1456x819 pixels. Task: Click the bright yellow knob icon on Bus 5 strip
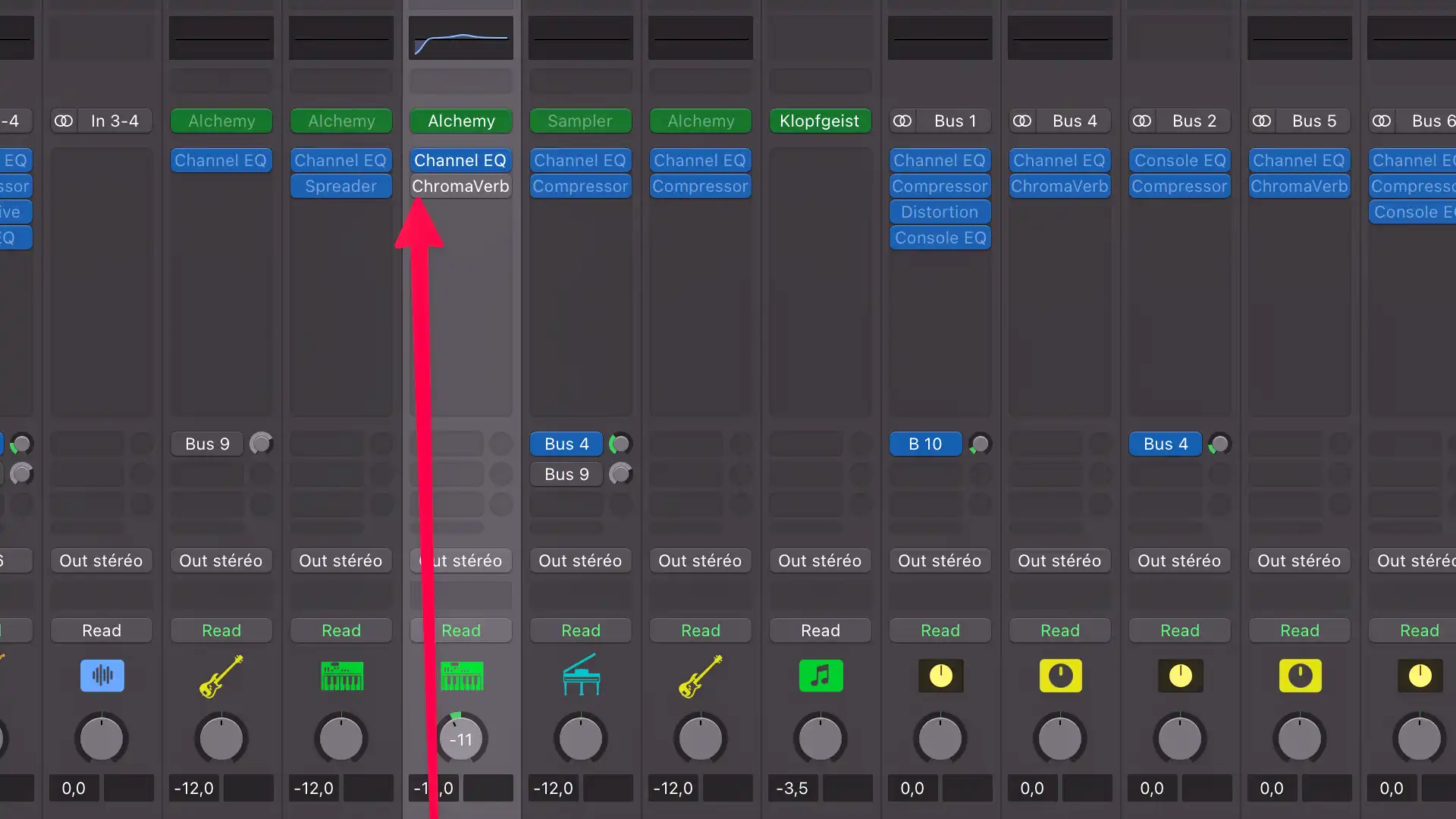1300,675
